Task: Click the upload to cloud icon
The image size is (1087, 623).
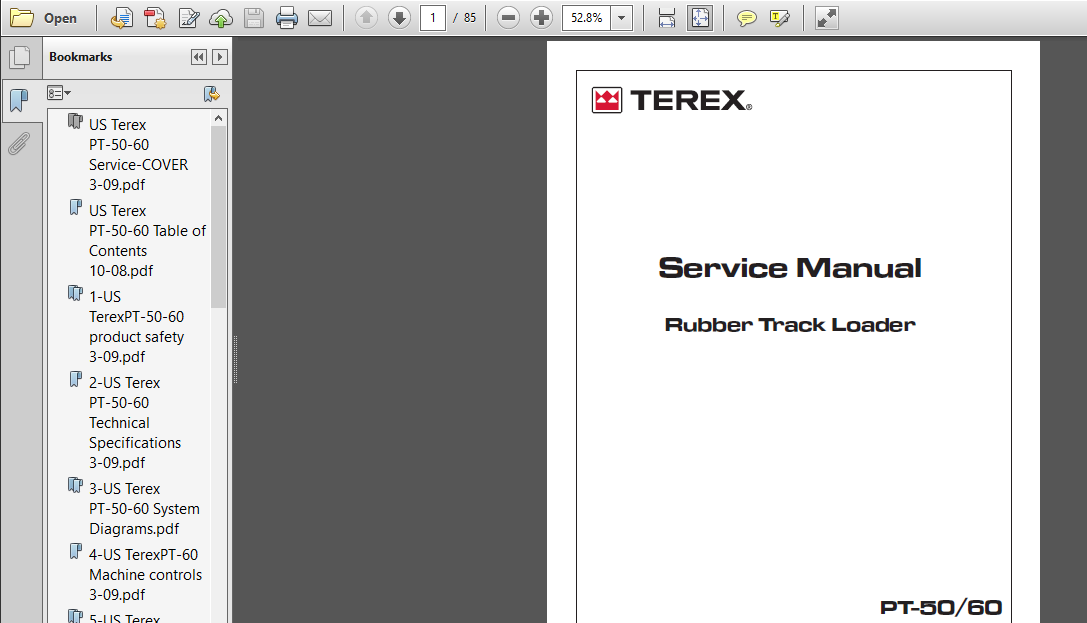Action: pyautogui.click(x=221, y=18)
